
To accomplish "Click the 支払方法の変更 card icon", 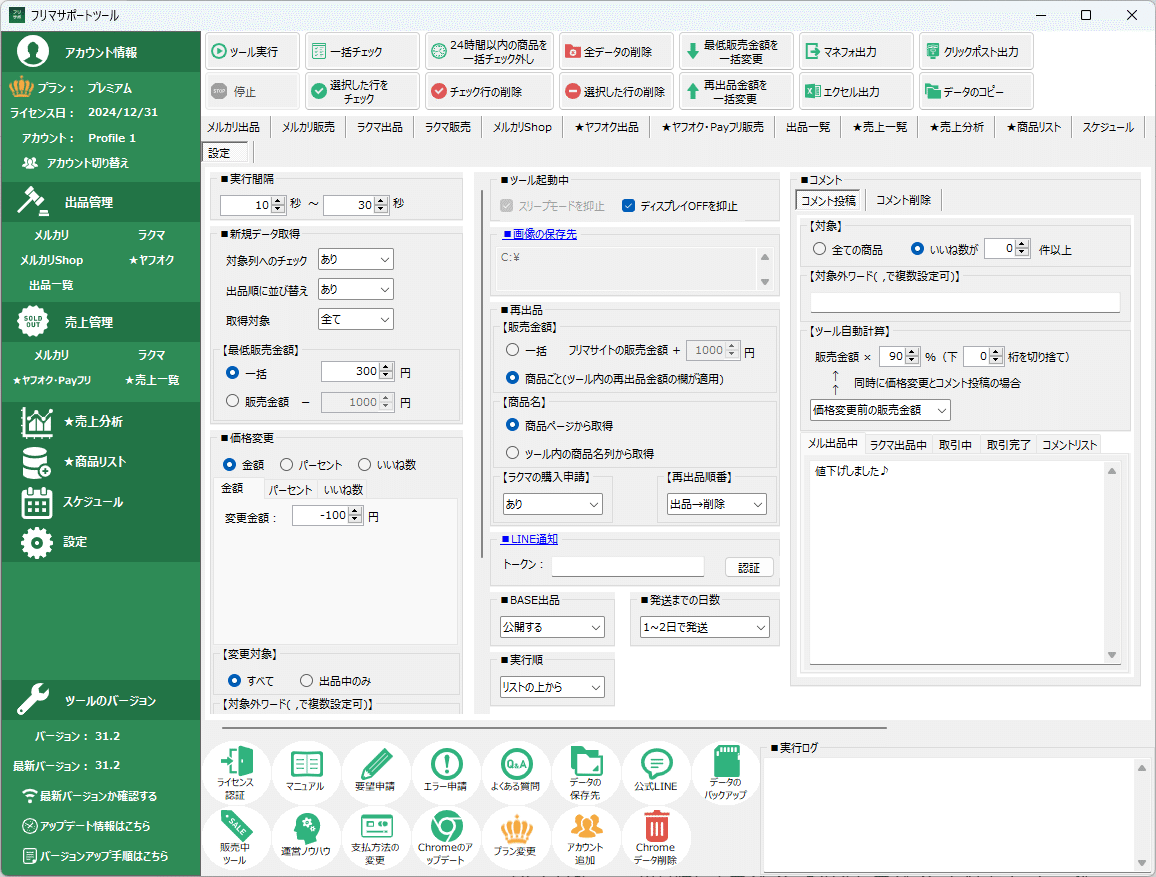I will coord(375,837).
